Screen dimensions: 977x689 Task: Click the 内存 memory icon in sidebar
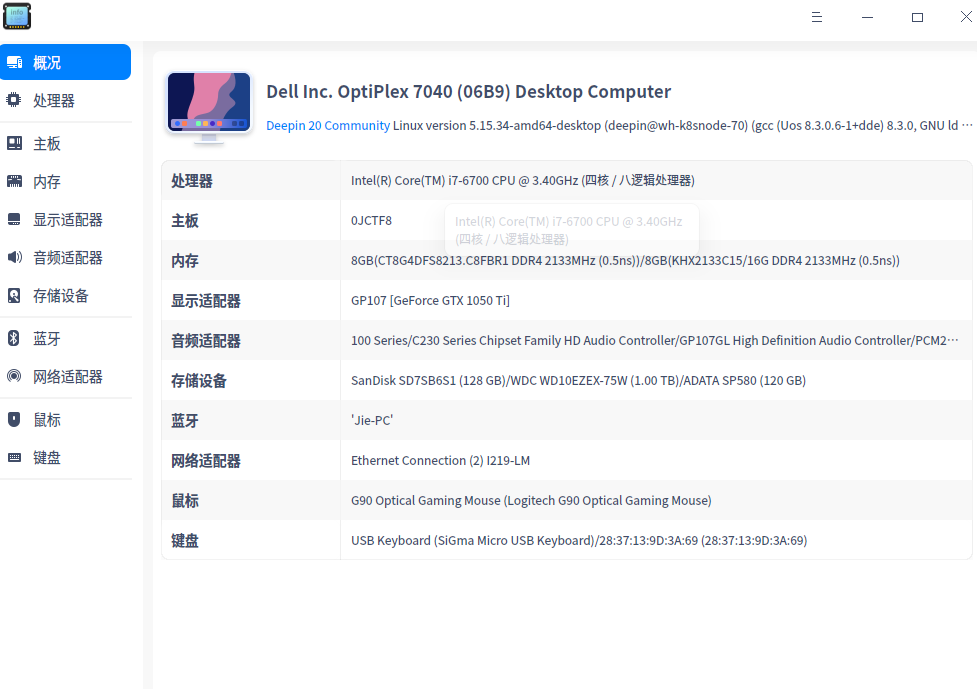(x=12, y=181)
